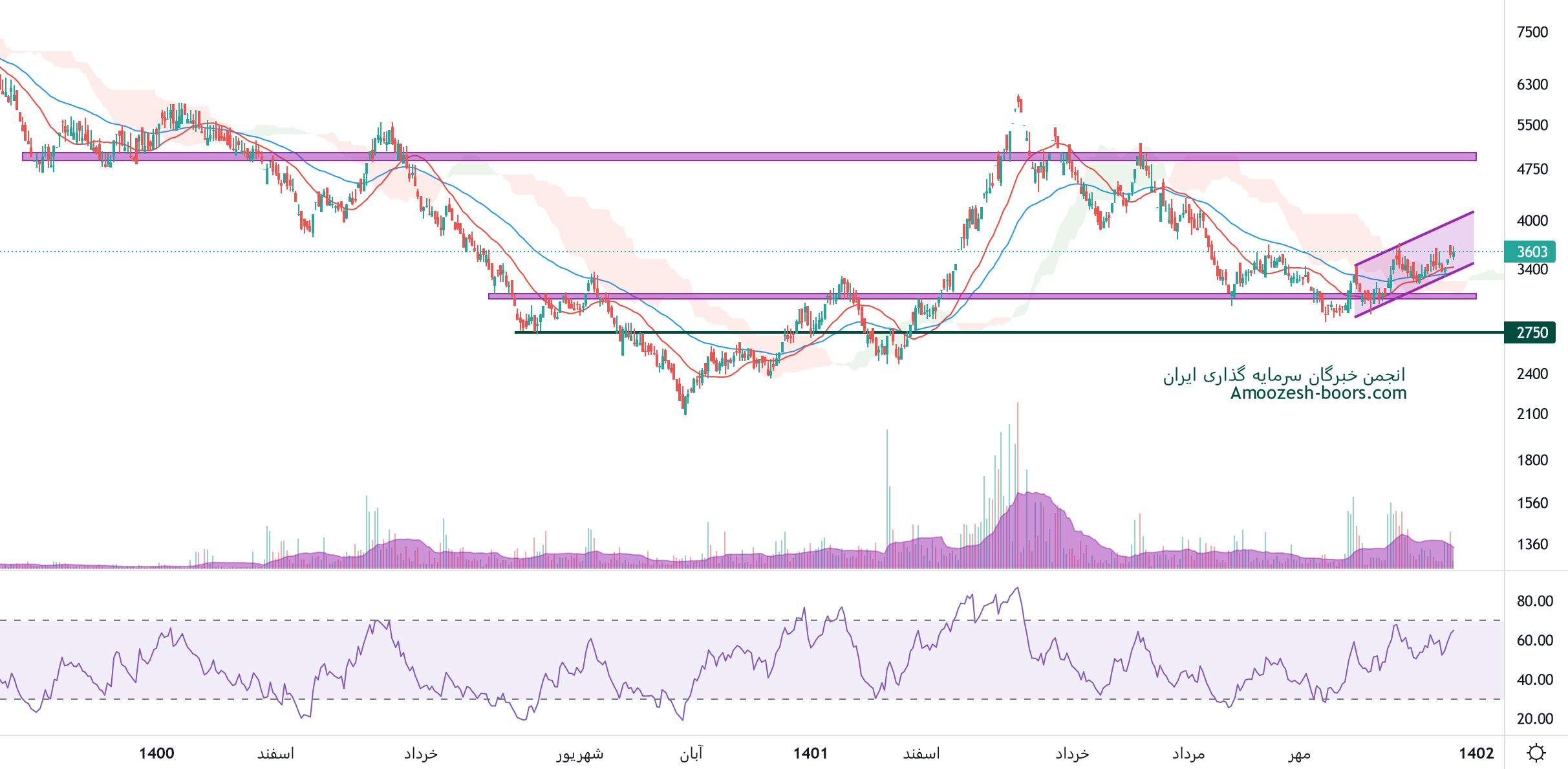Select the lower purple support band
1568x769 pixels.
tap(1099, 296)
